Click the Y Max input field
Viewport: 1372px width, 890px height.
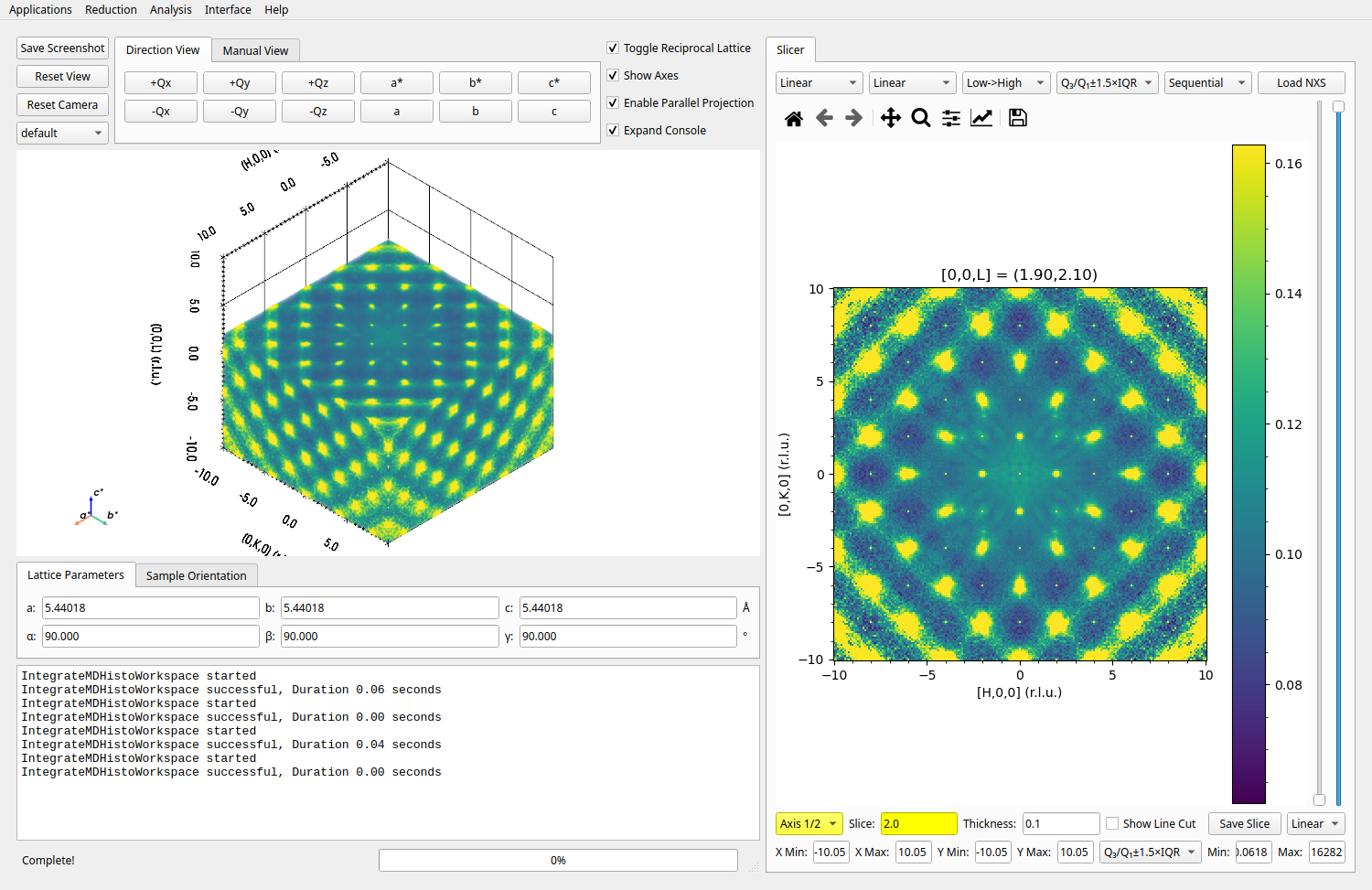1075,852
